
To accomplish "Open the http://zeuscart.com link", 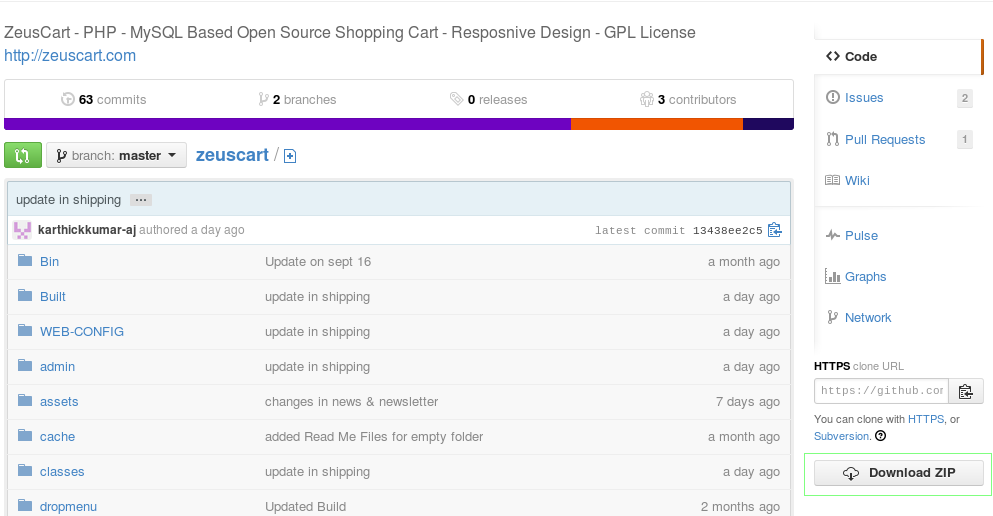I will point(70,56).
